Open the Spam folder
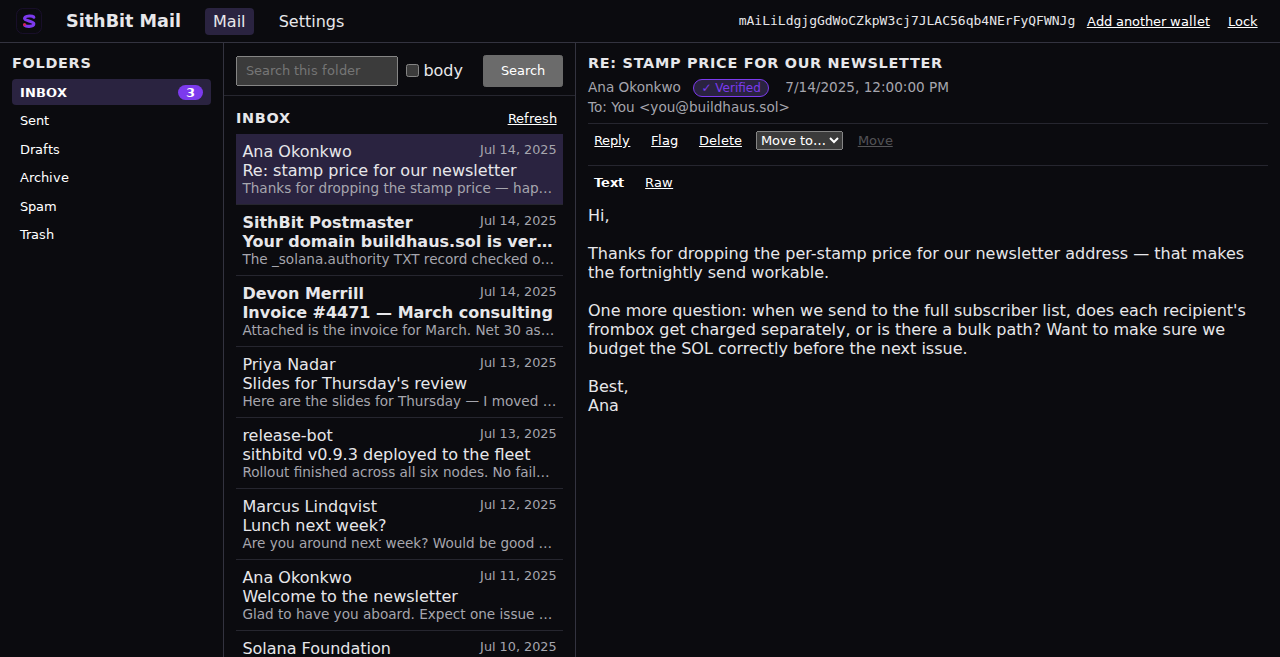This screenshot has width=1280, height=657. 111,206
